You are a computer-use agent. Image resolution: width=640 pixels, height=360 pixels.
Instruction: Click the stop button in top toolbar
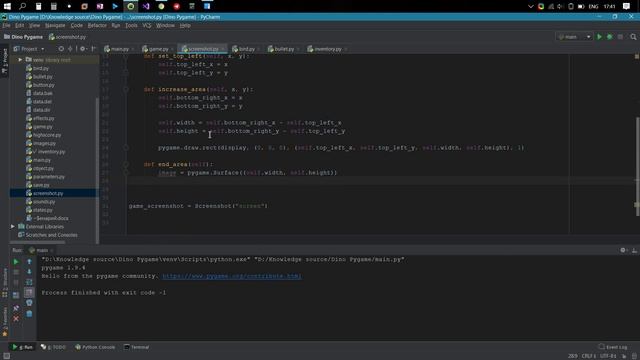620,37
